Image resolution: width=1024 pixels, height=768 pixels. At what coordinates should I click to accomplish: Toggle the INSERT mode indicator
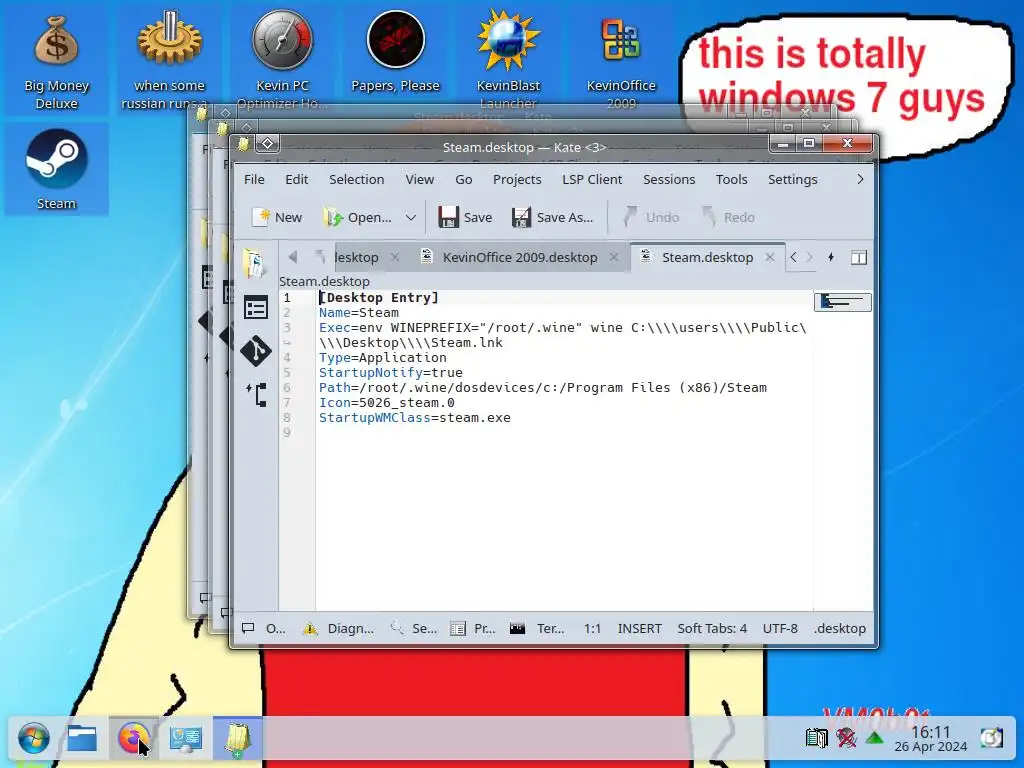[x=639, y=628]
